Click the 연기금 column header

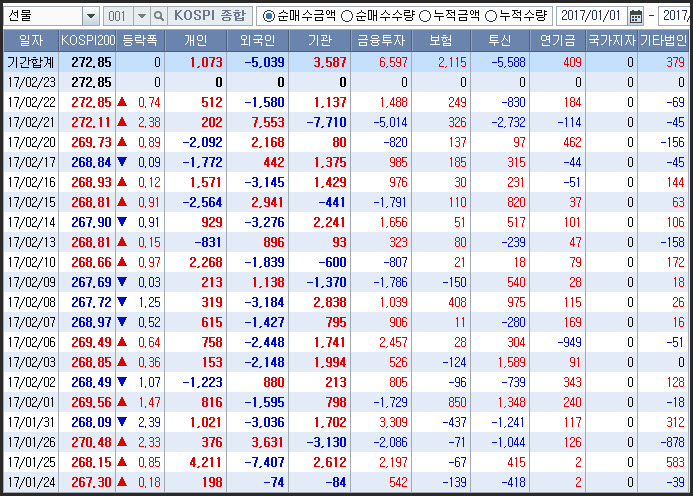[x=558, y=41]
